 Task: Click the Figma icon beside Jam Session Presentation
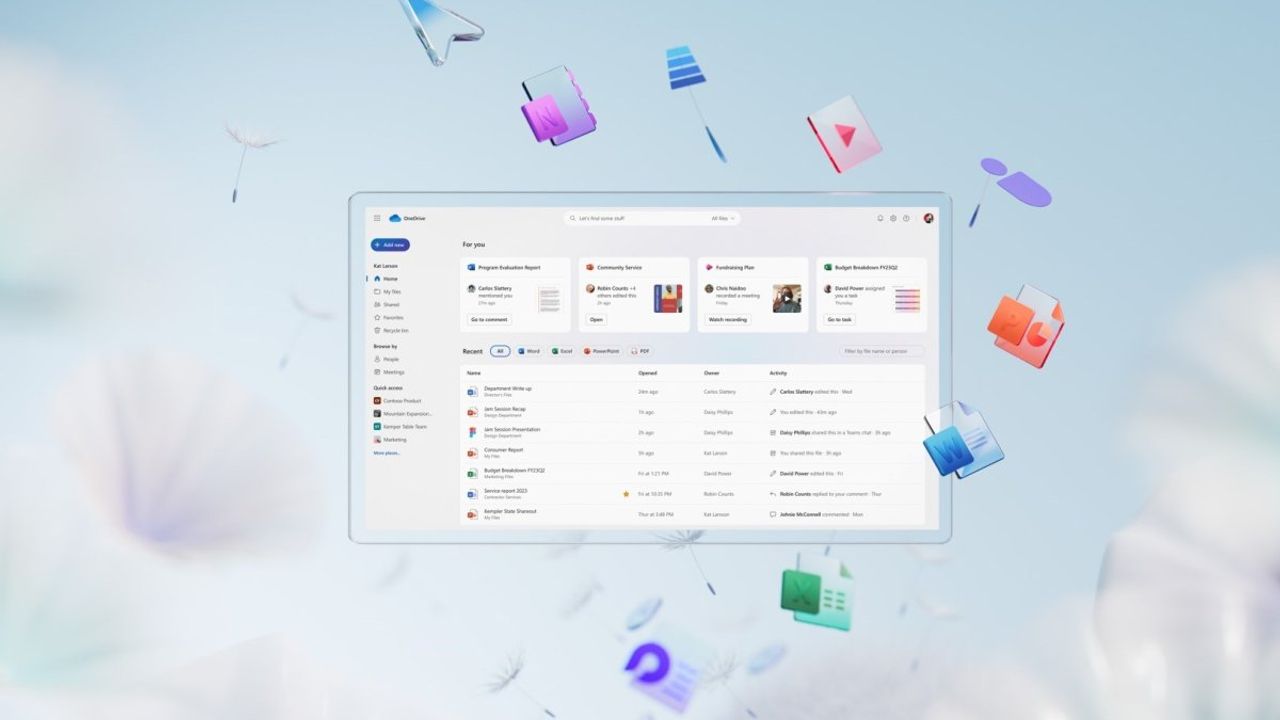click(x=472, y=432)
